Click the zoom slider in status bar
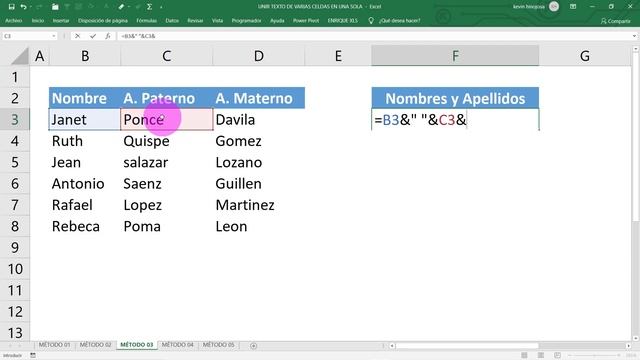The image size is (640, 360). pyautogui.click(x=595, y=356)
